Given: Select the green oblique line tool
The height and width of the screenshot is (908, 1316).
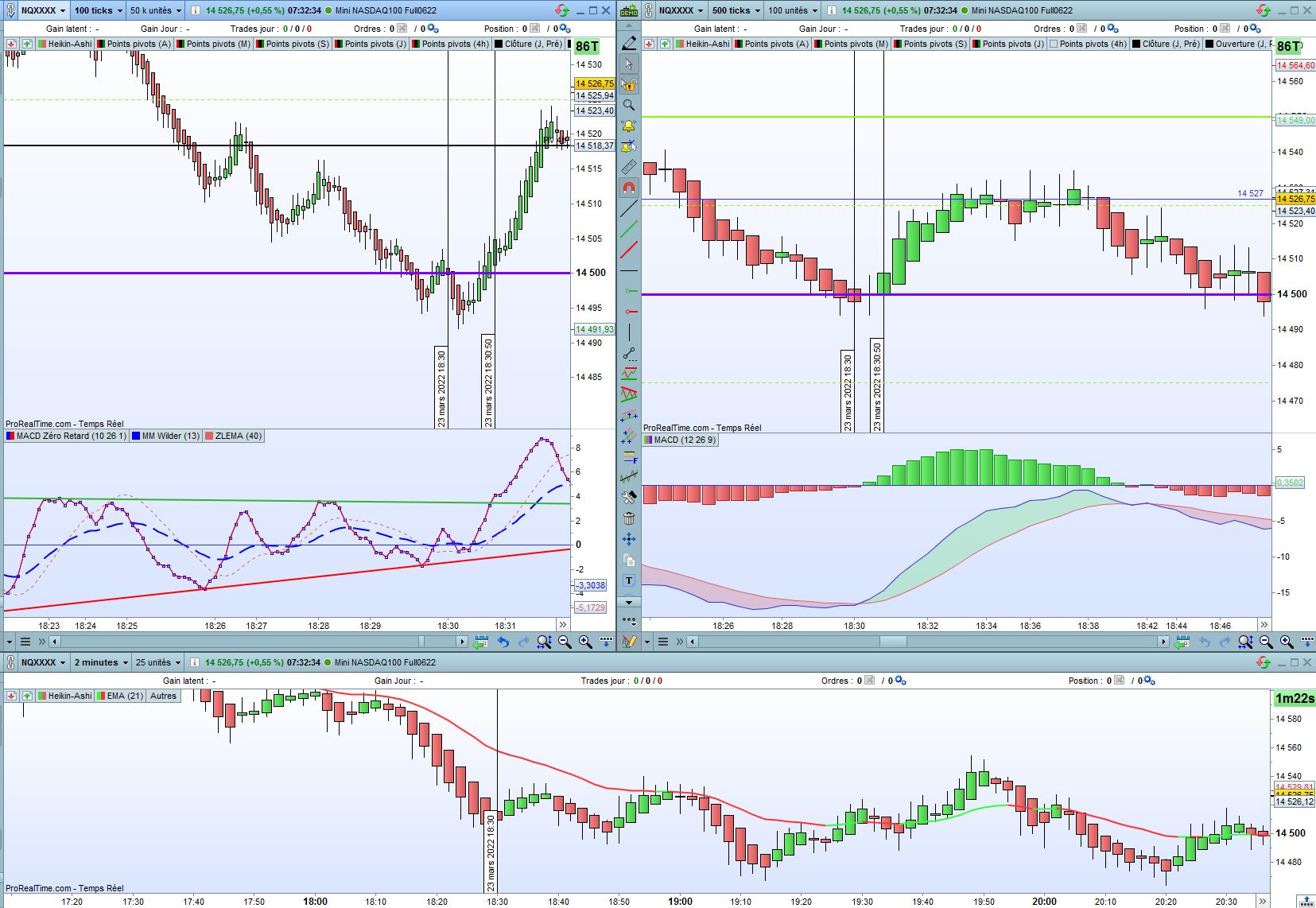Looking at the screenshot, I should click(629, 229).
